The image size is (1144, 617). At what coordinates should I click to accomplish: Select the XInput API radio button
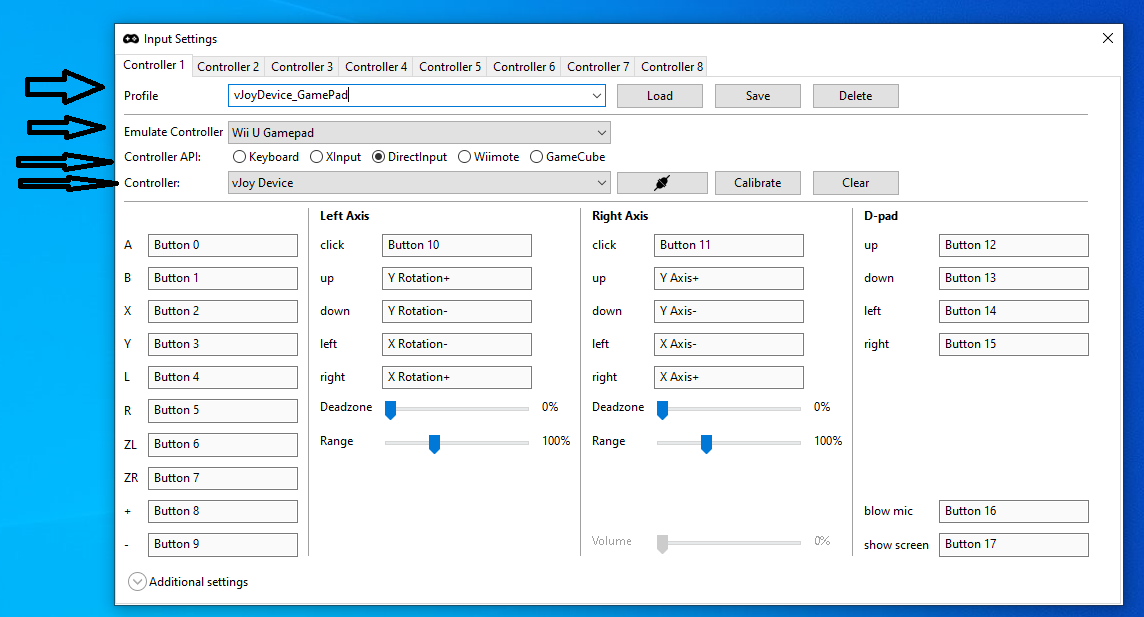[x=317, y=157]
